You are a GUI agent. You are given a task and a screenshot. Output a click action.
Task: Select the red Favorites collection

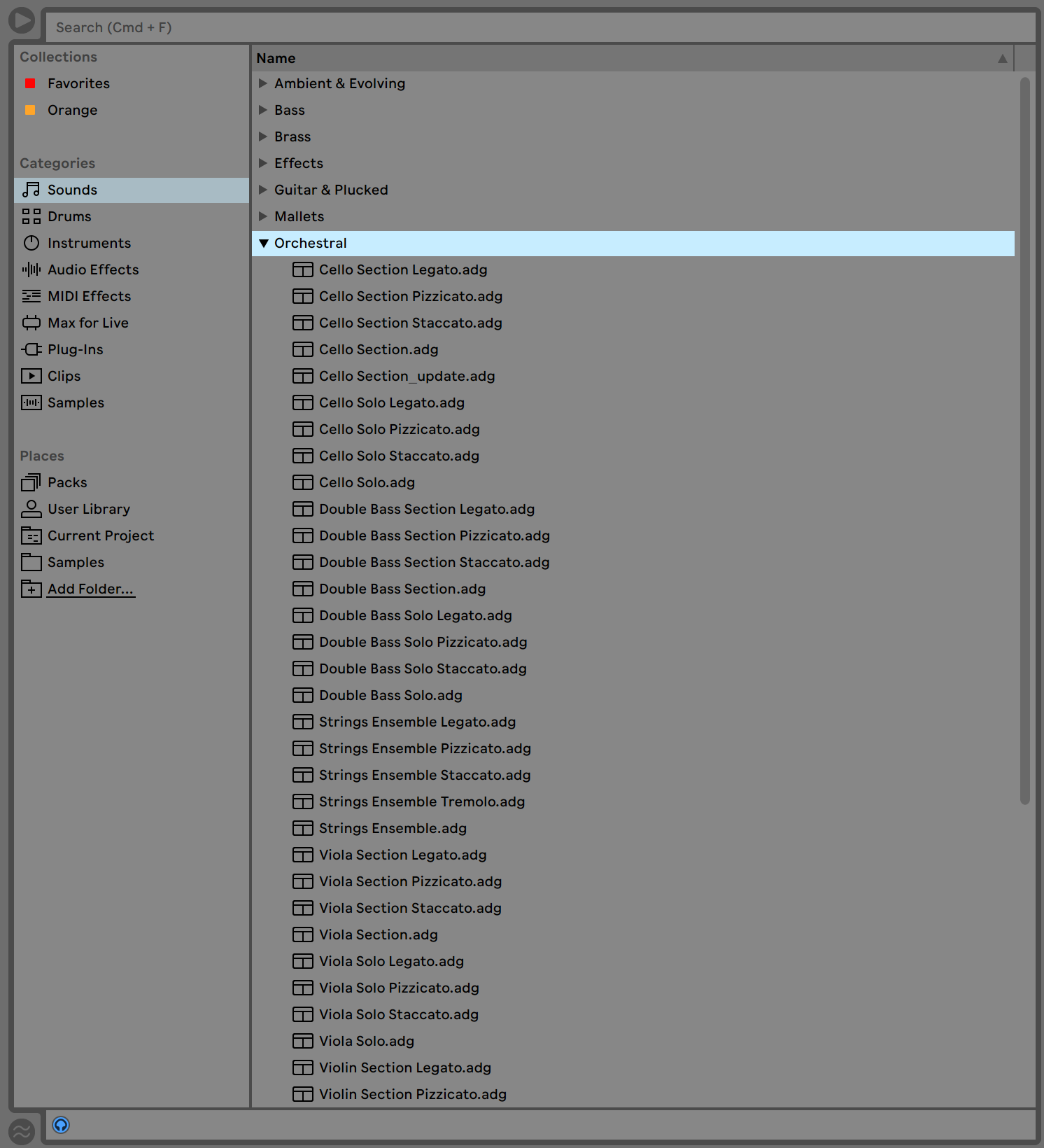click(x=78, y=83)
